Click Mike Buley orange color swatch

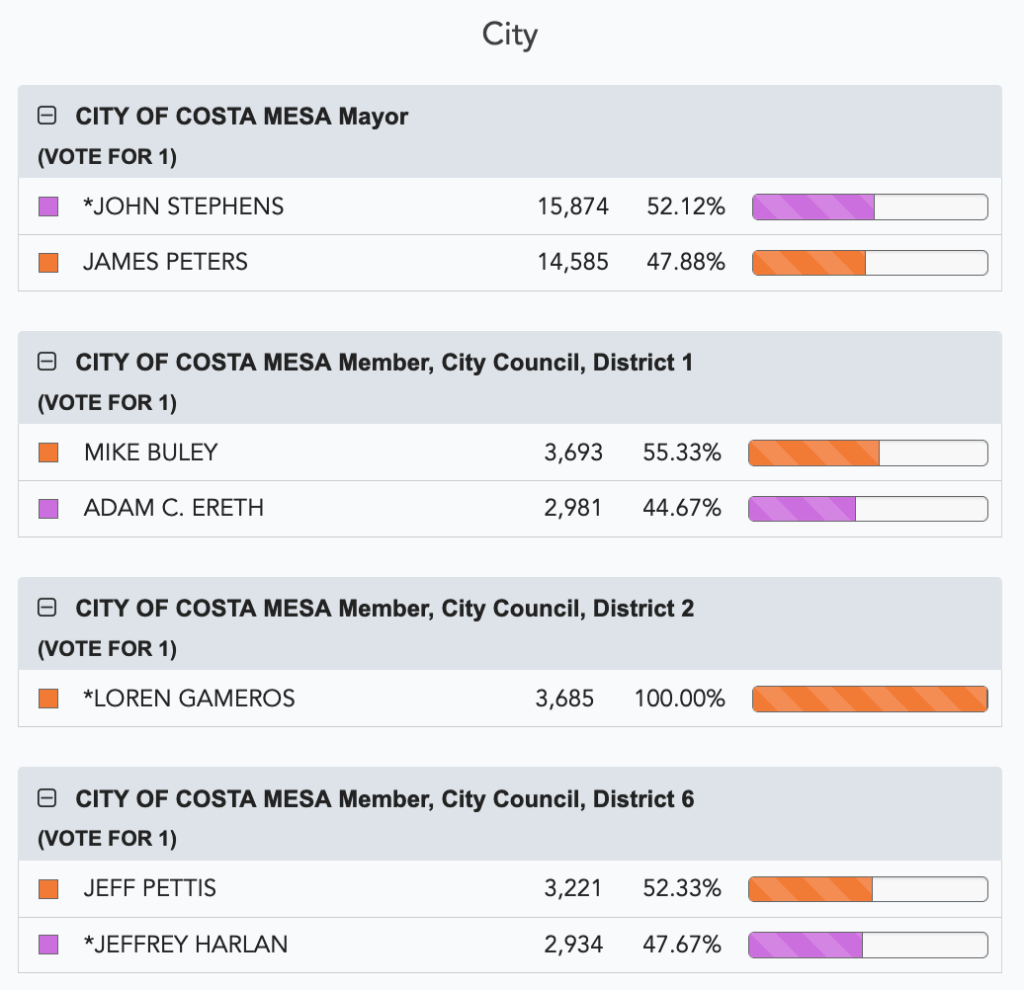[x=48, y=453]
